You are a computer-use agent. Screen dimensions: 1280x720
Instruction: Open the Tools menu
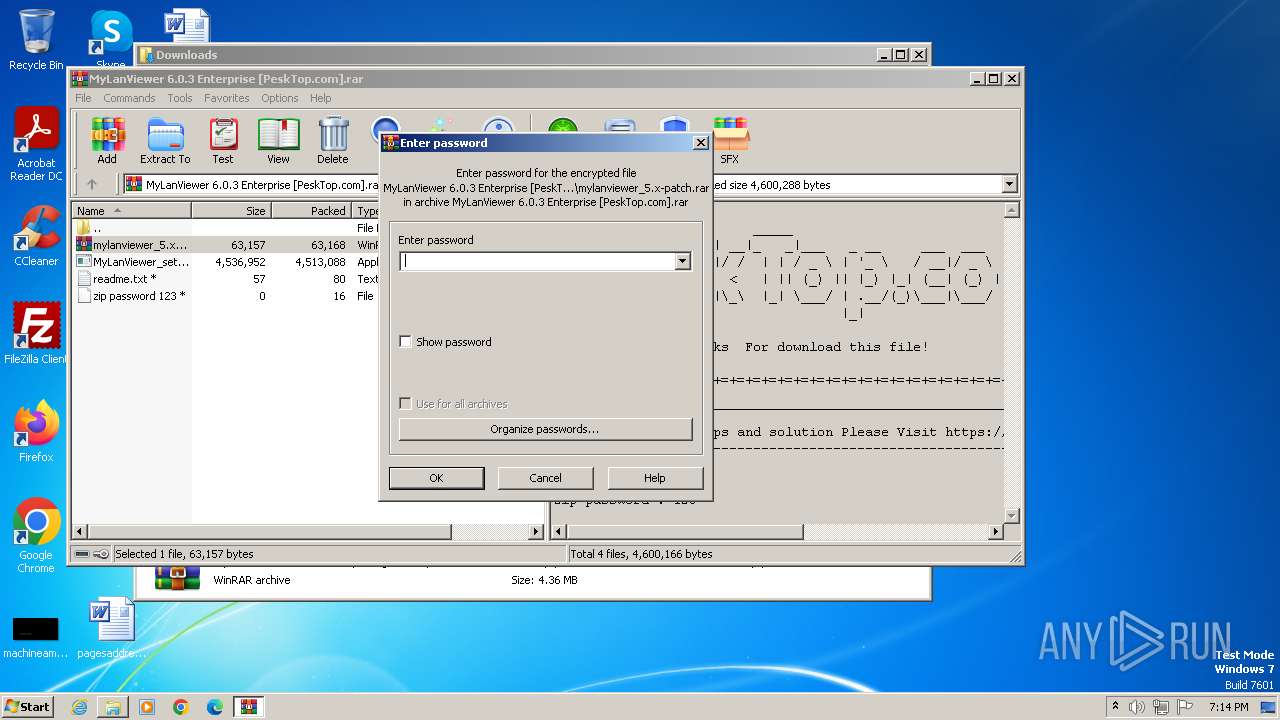point(180,98)
